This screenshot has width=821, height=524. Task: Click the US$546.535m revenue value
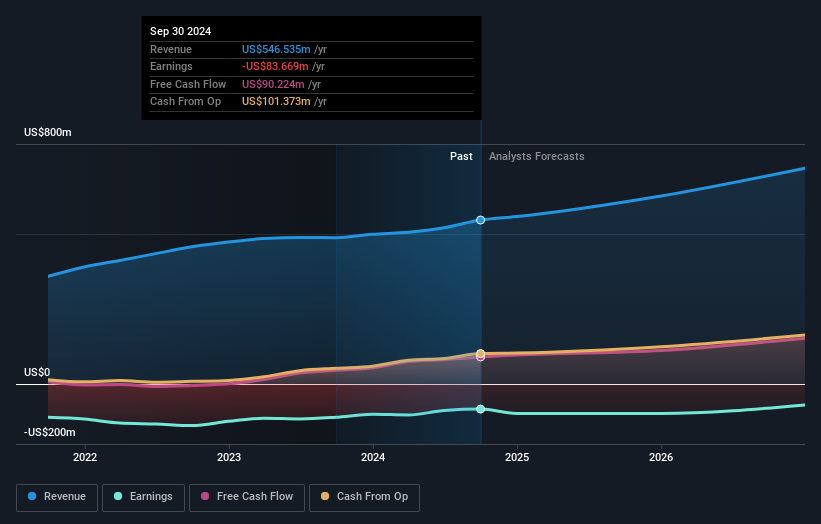coord(276,49)
